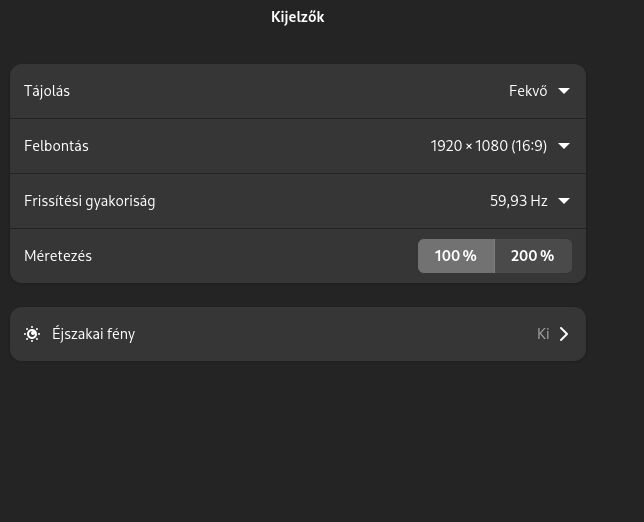Open Night Light via the right chevron
The width and height of the screenshot is (644, 522).
point(564,334)
